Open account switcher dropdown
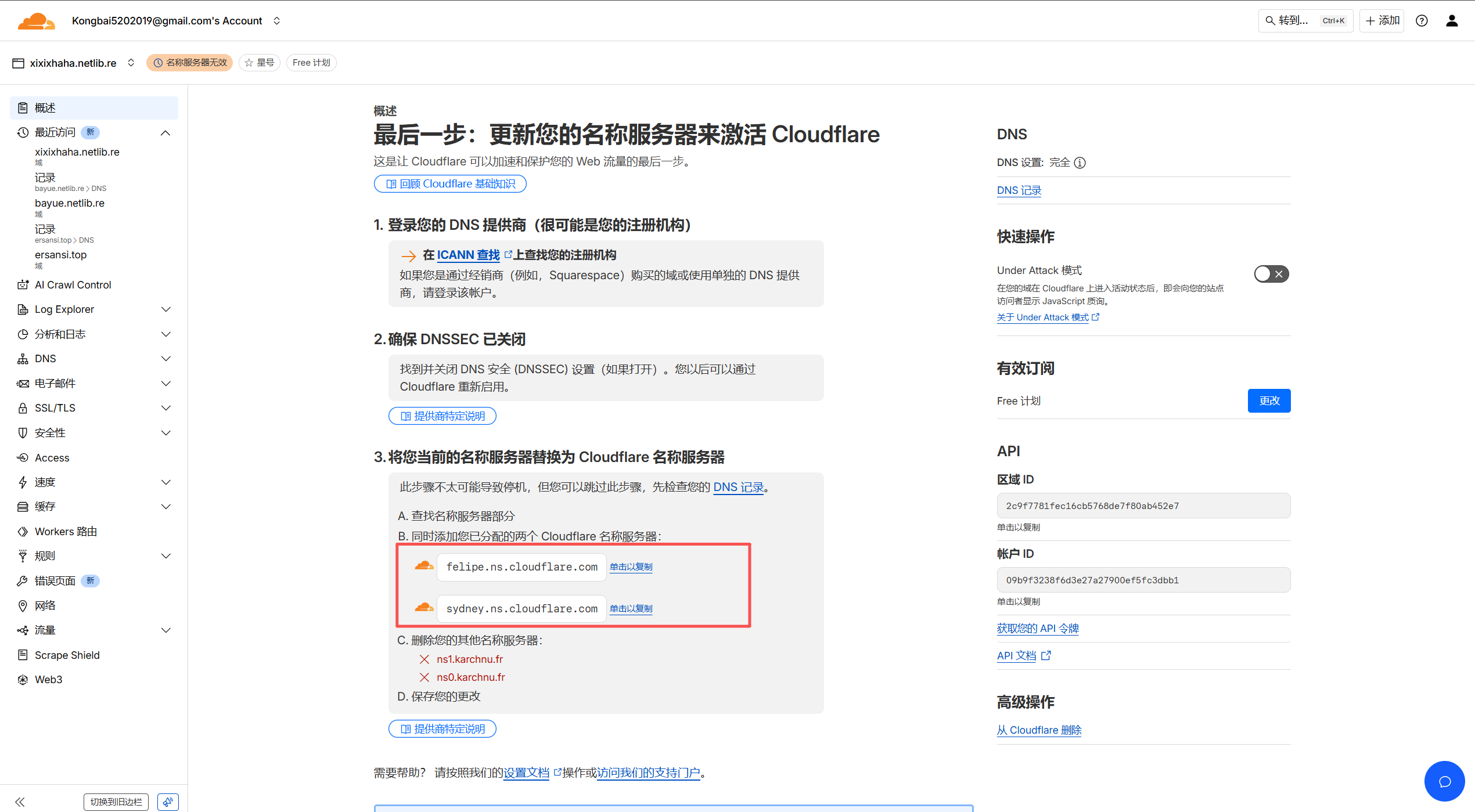 click(x=277, y=21)
